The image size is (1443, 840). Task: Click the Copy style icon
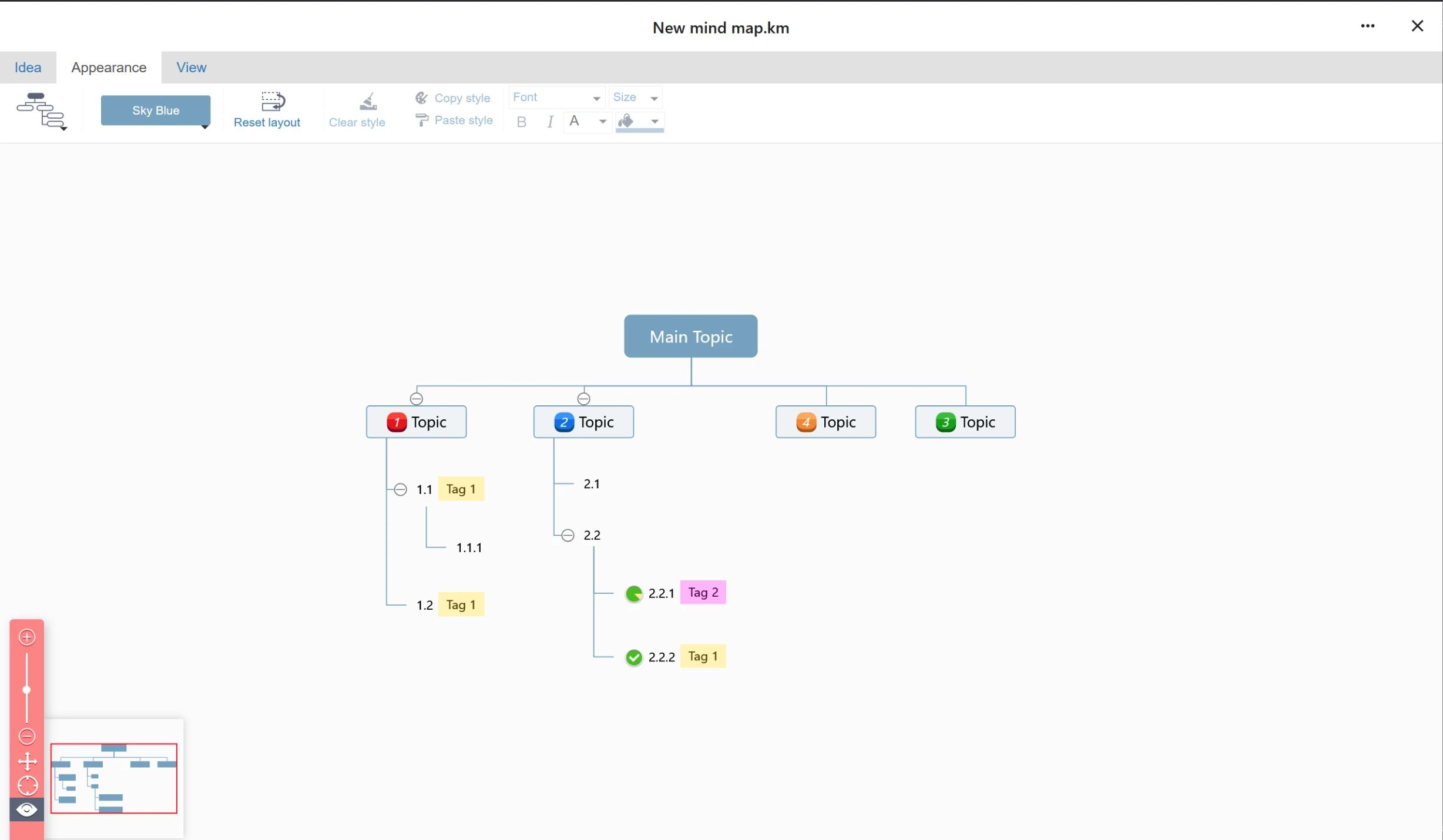[421, 98]
